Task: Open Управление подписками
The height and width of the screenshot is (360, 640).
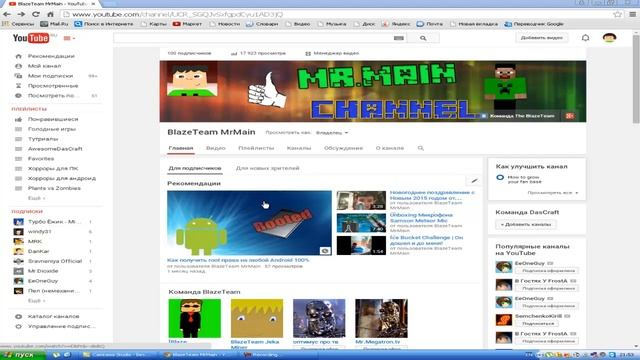Action: 61,326
